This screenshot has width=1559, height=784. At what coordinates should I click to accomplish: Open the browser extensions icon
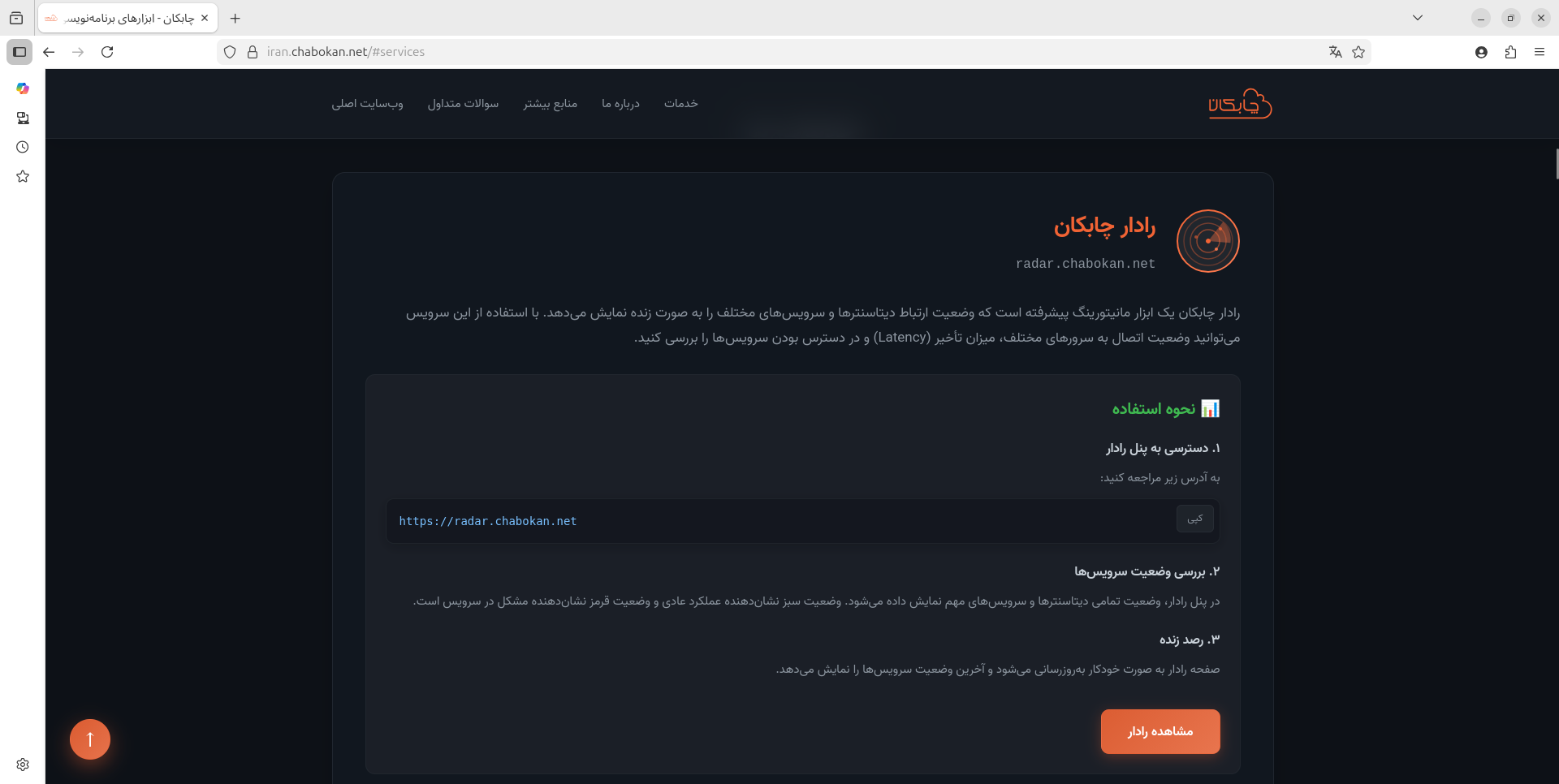(x=1510, y=52)
